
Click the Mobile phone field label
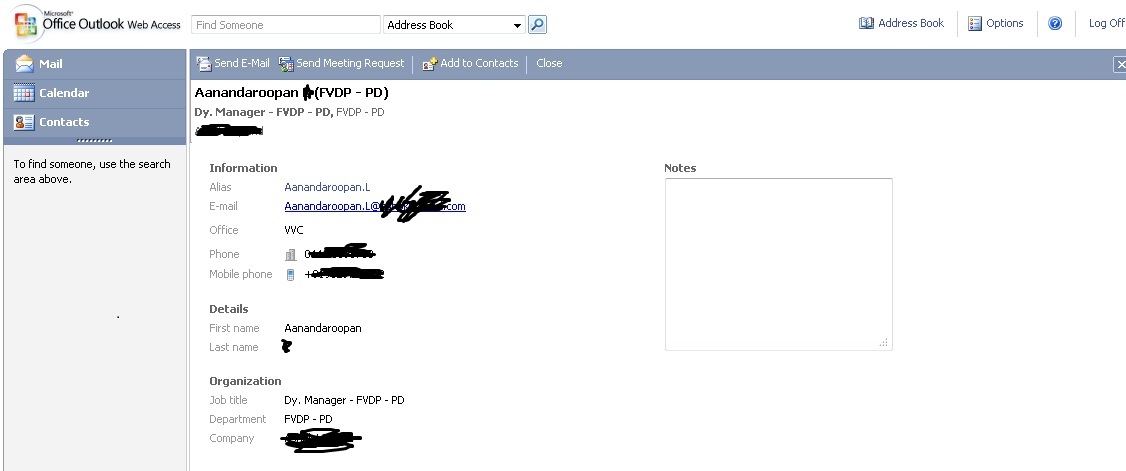(x=241, y=274)
